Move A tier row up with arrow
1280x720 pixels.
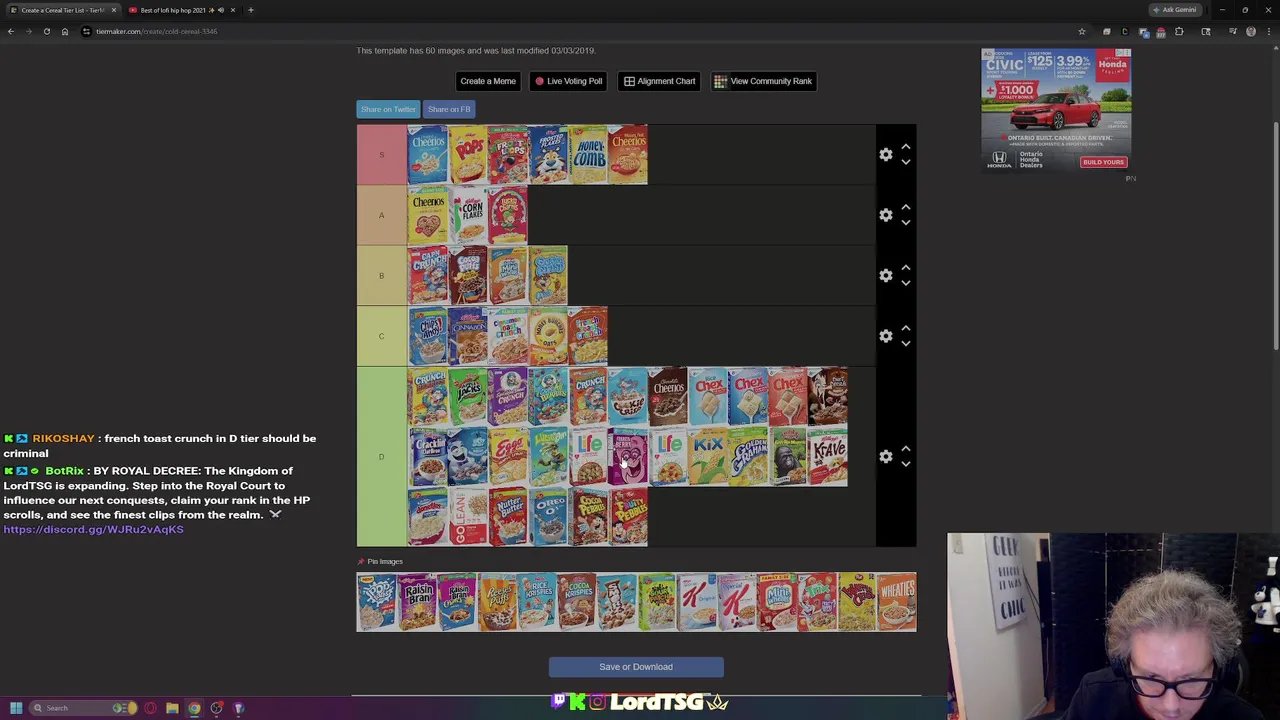(x=906, y=207)
